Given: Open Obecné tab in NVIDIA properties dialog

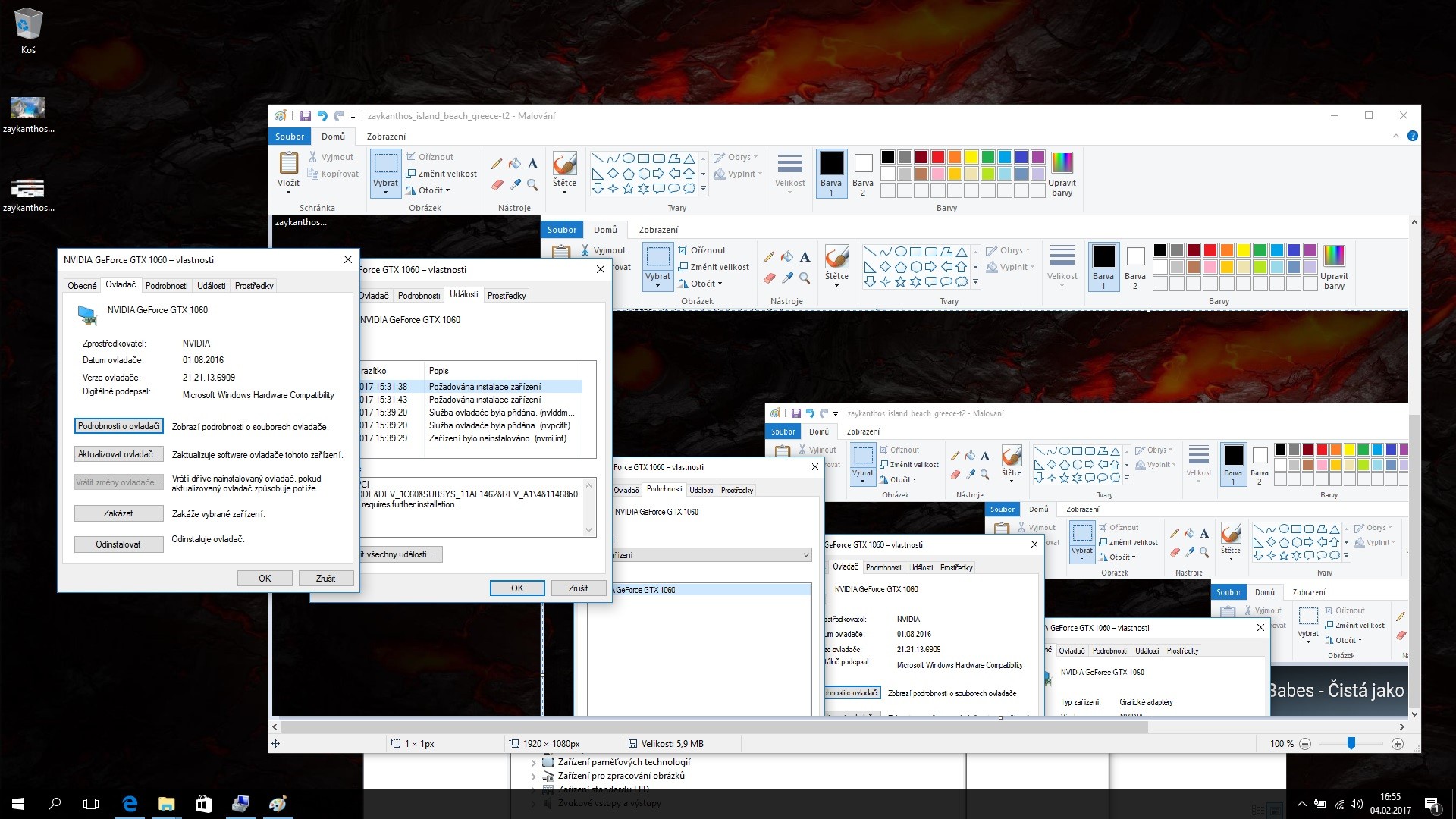Looking at the screenshot, I should pyautogui.click(x=82, y=286).
